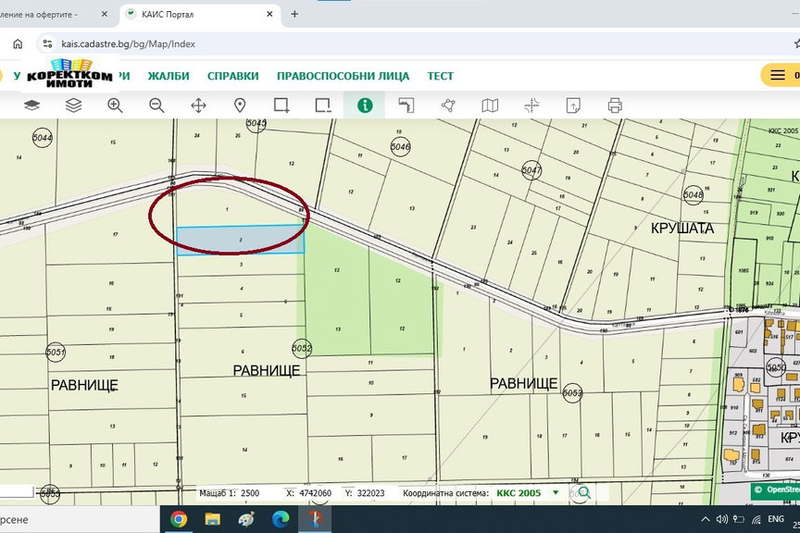Screen dimensions: 800x533
Task: Click the Y: 322023 coordinate value
Action: click(x=365, y=493)
